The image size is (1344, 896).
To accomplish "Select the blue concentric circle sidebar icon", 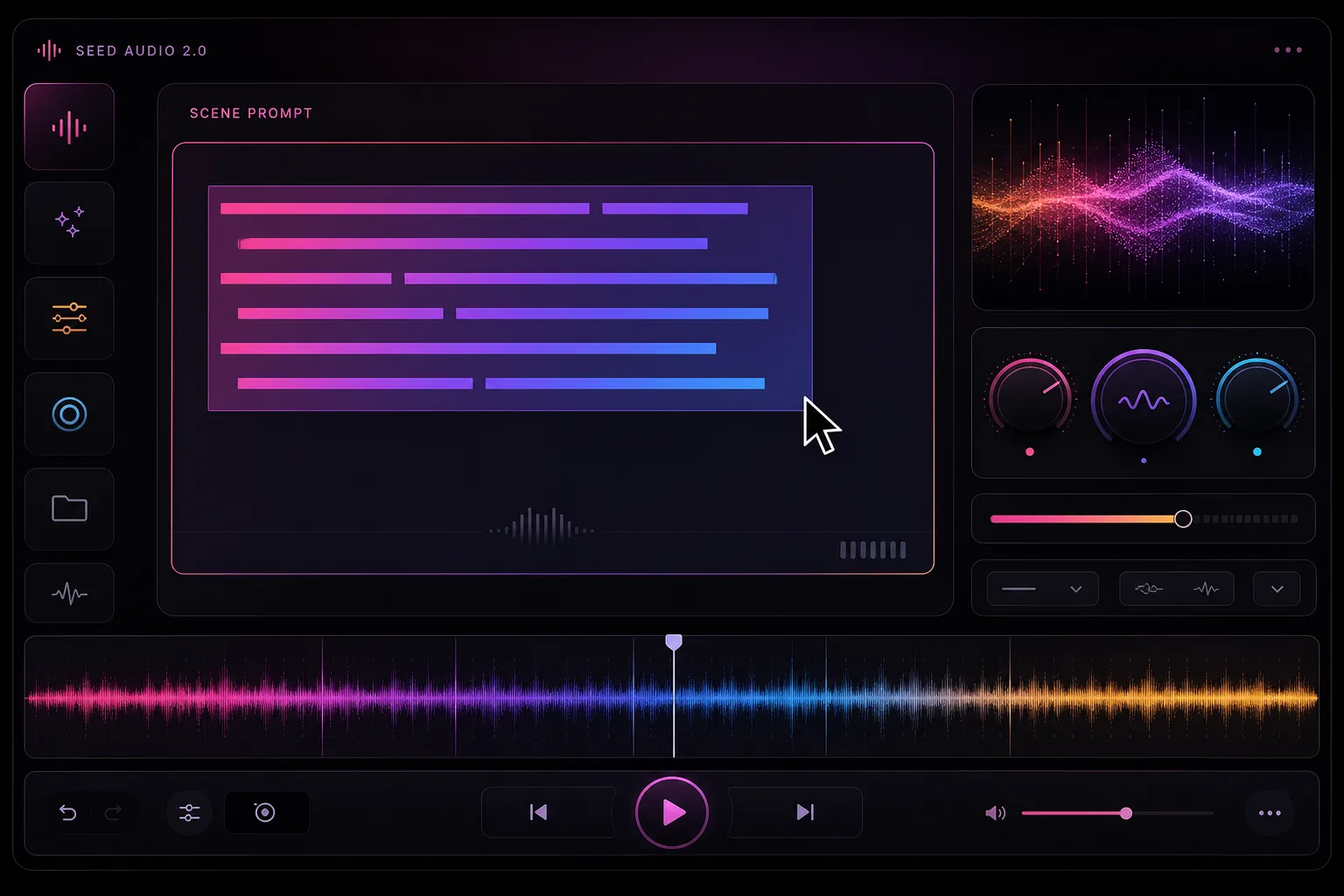I will [69, 414].
